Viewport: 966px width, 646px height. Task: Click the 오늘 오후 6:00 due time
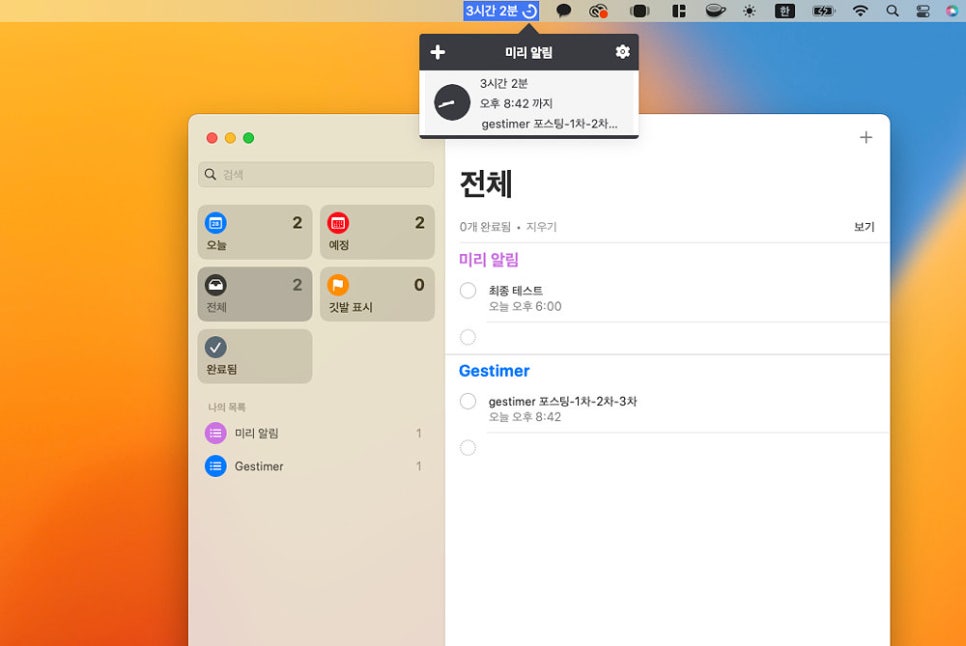525,306
